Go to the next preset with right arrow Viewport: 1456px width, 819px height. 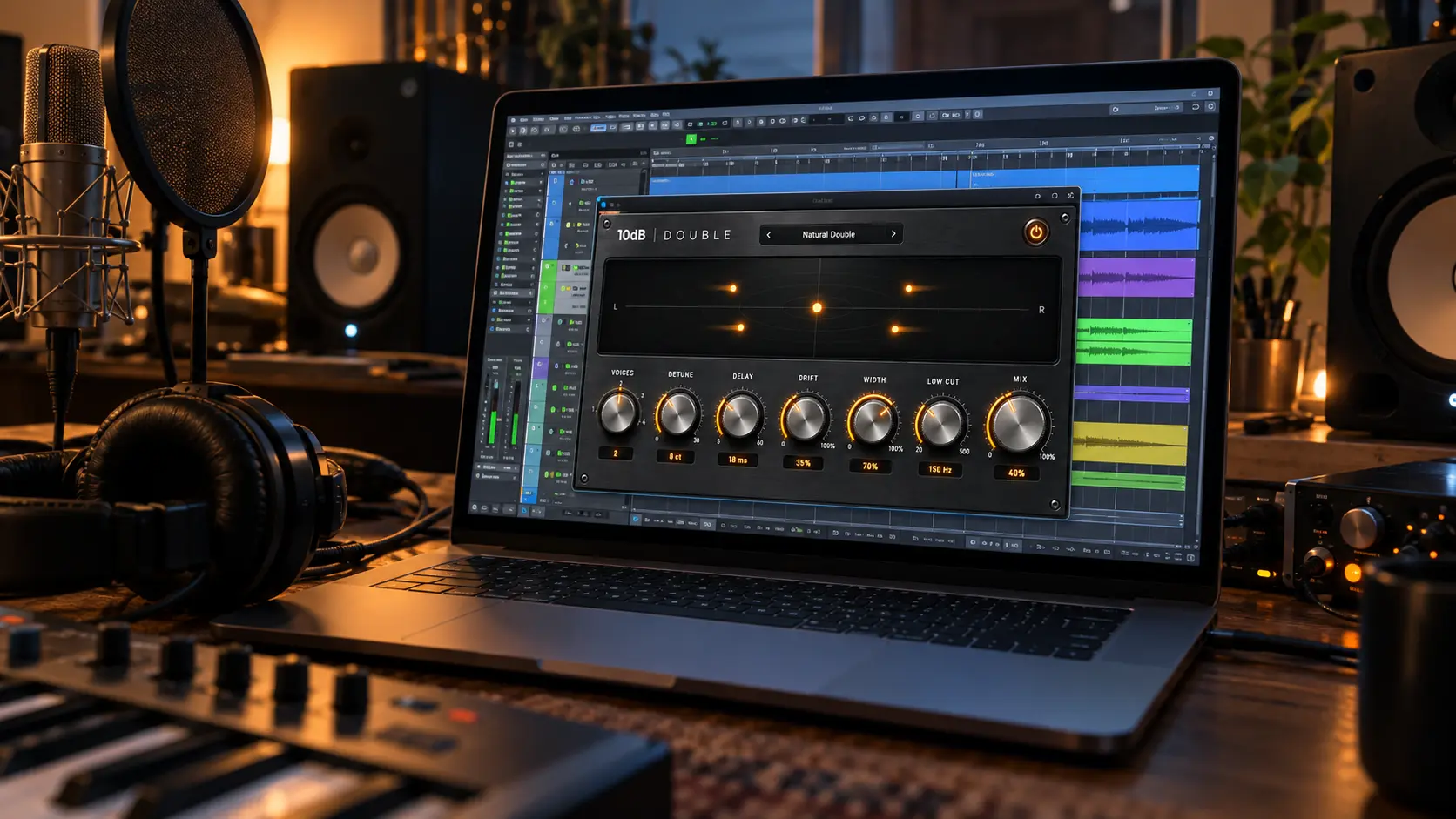(893, 234)
